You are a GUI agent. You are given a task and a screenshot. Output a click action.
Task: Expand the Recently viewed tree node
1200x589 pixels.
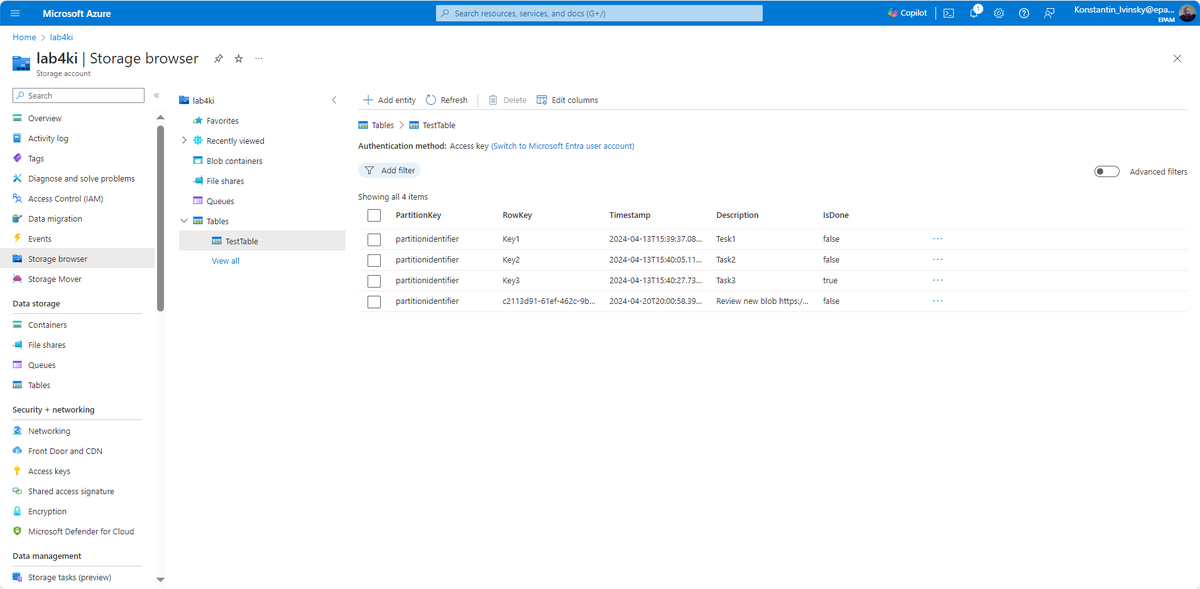tap(184, 141)
